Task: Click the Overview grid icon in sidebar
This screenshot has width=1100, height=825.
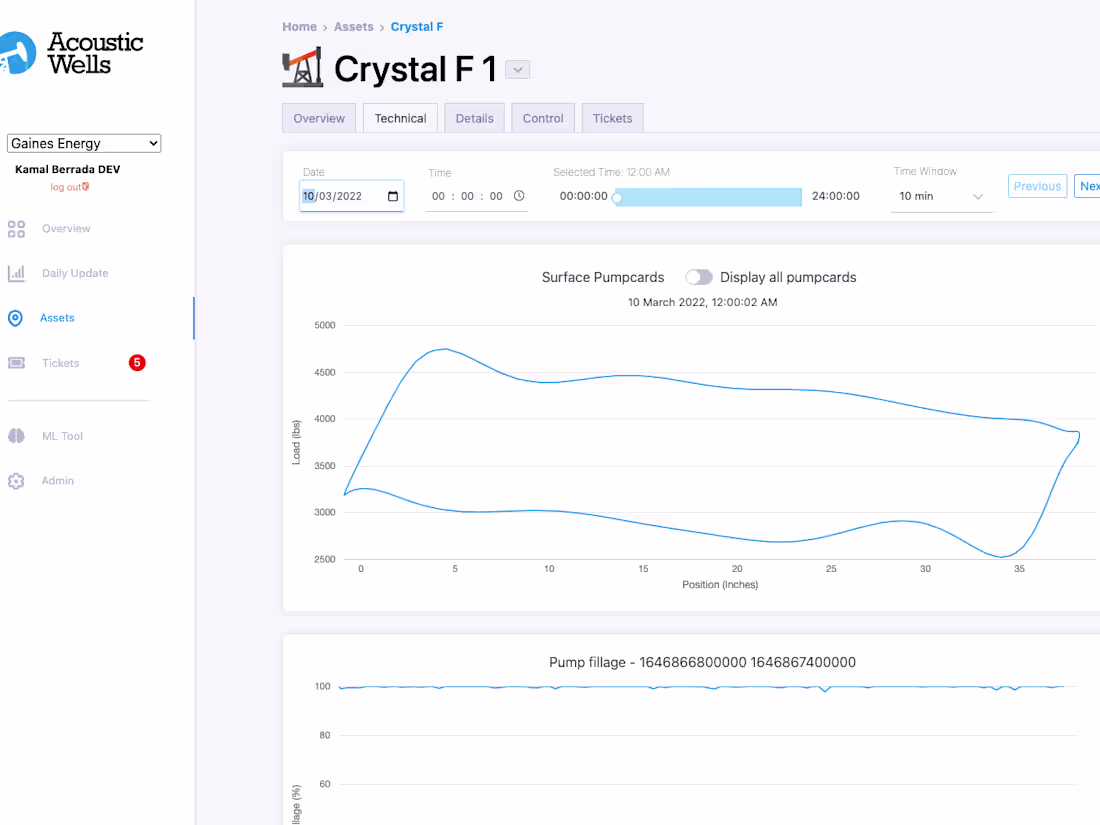Action: coord(16,229)
